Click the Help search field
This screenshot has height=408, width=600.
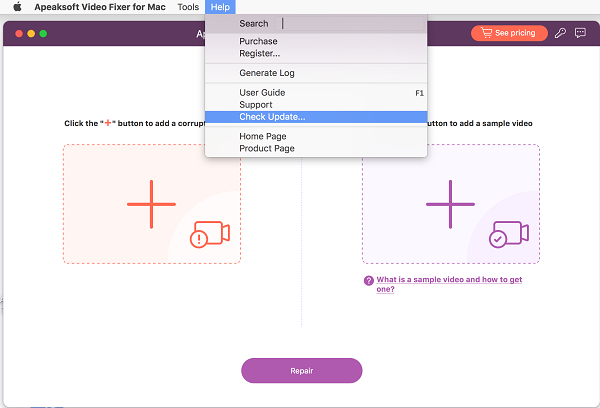[x=349, y=24]
